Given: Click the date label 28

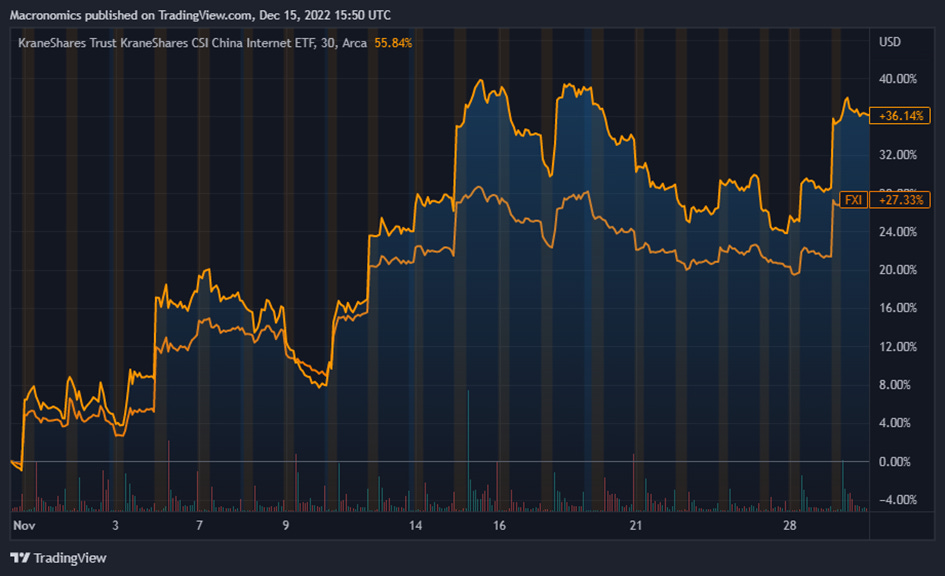Looking at the screenshot, I should pyautogui.click(x=790, y=525).
